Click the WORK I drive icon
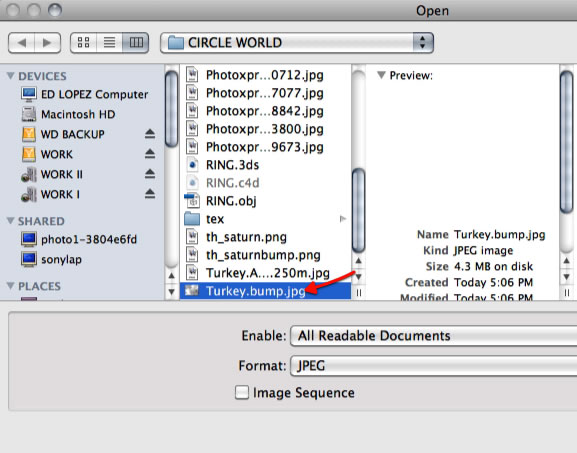This screenshot has width=577, height=453. tap(29, 194)
